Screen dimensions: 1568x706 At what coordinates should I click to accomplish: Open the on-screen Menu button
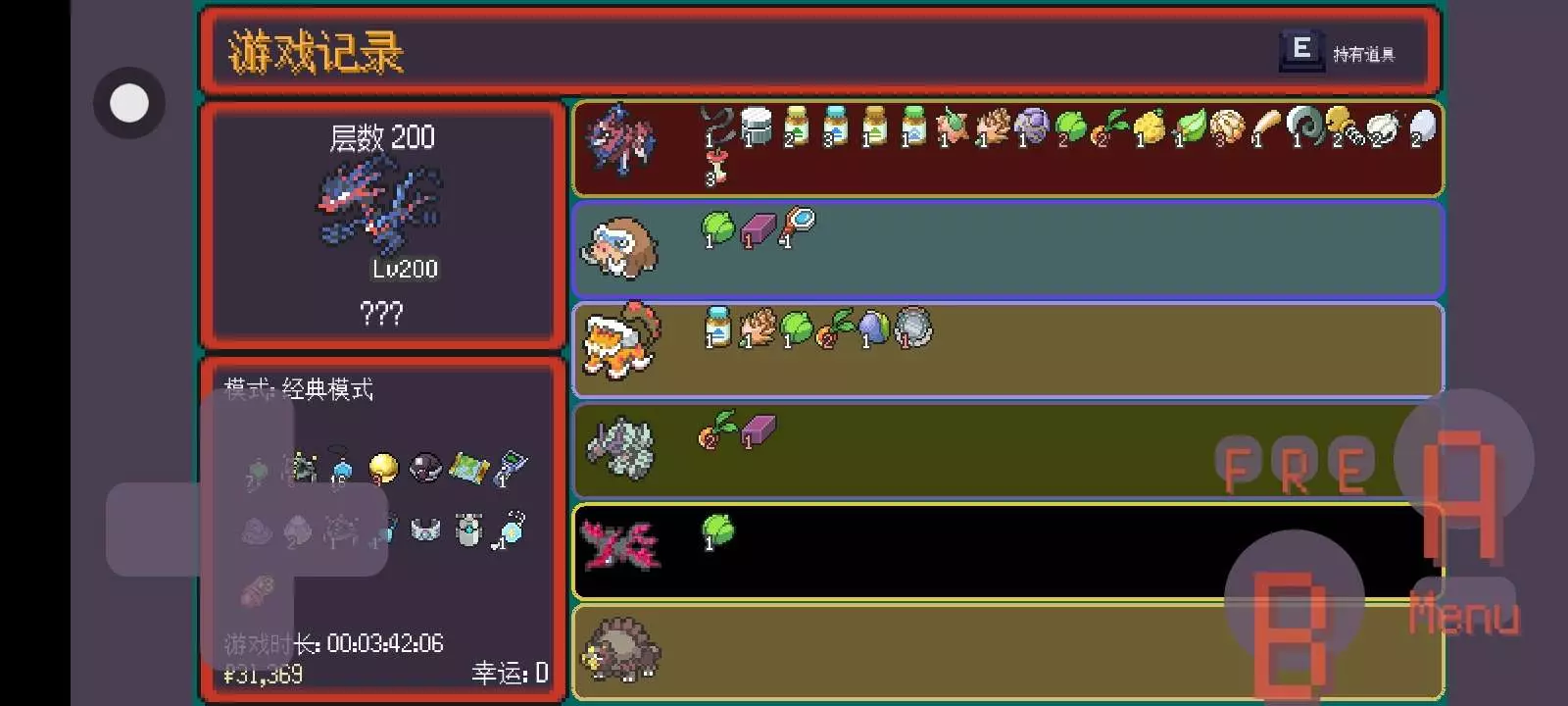(1463, 613)
